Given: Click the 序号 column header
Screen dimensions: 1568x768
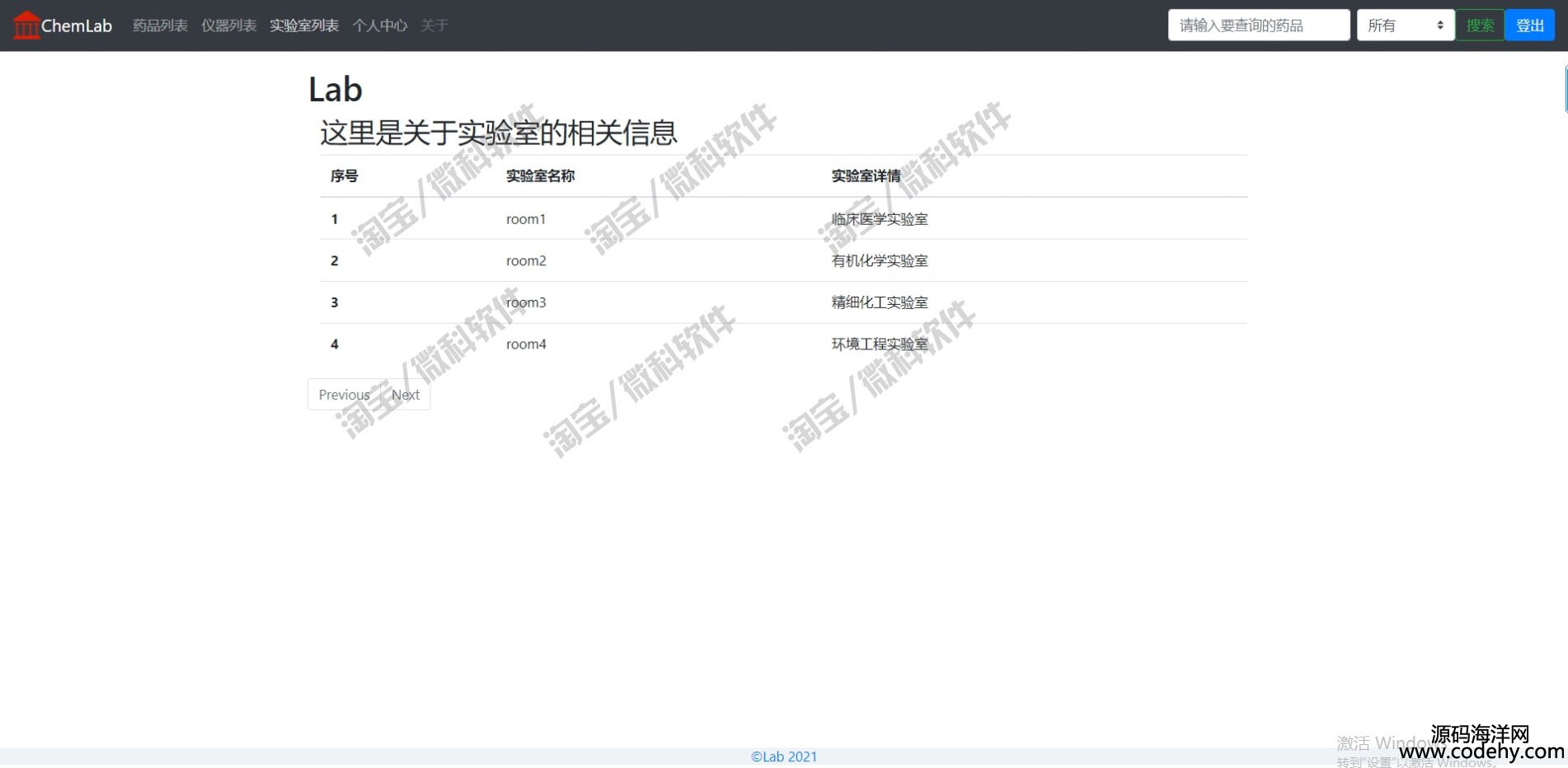Looking at the screenshot, I should coord(344,176).
